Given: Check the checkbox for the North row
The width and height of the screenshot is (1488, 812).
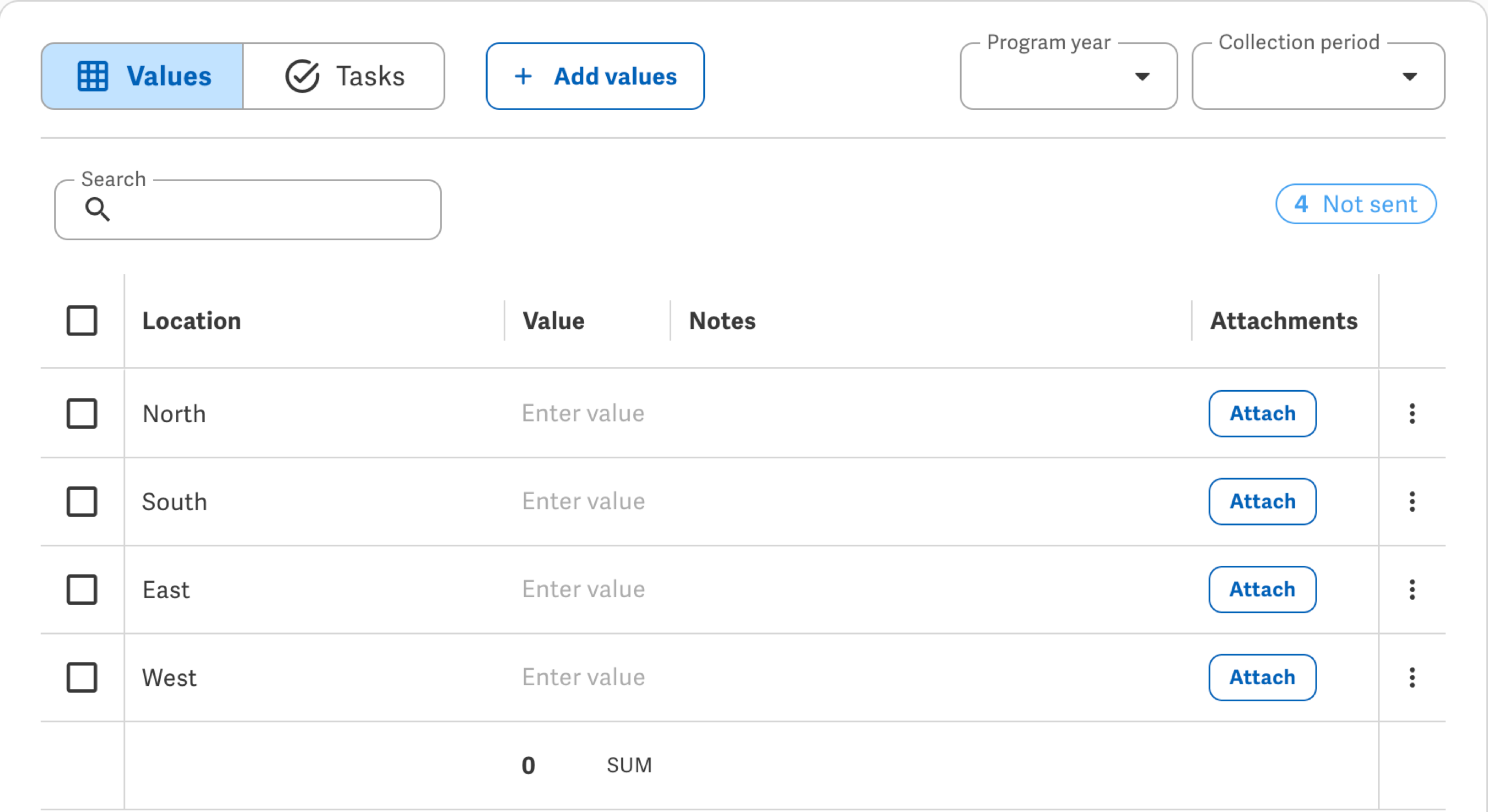Looking at the screenshot, I should coord(82,414).
